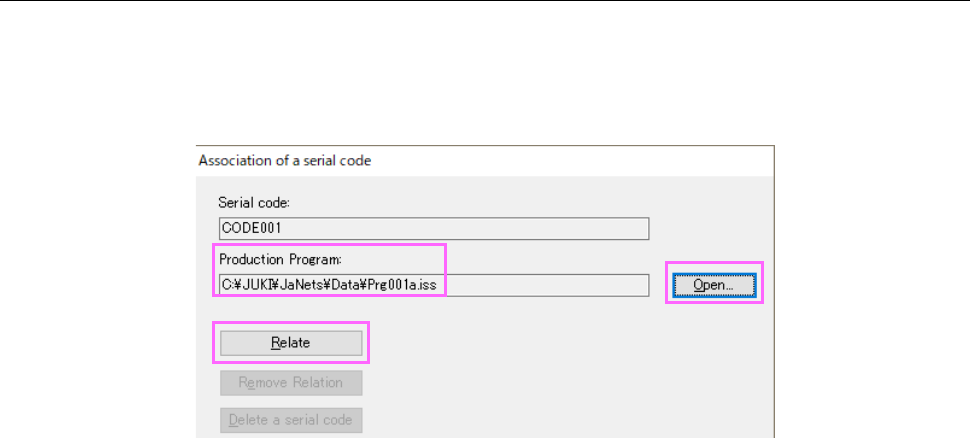Viewport: 970px width, 438px height.
Task: Browse for a production program with Open...
Action: click(x=714, y=285)
